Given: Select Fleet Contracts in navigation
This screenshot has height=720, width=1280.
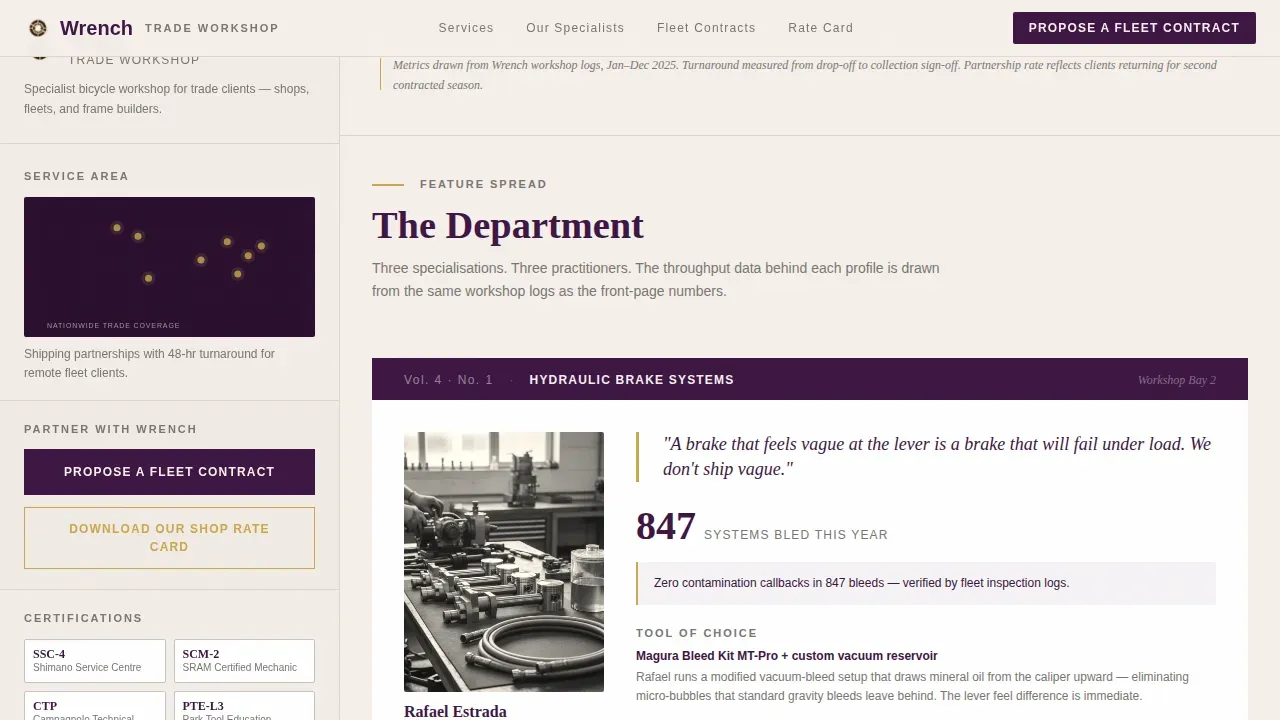Looking at the screenshot, I should click(x=706, y=28).
